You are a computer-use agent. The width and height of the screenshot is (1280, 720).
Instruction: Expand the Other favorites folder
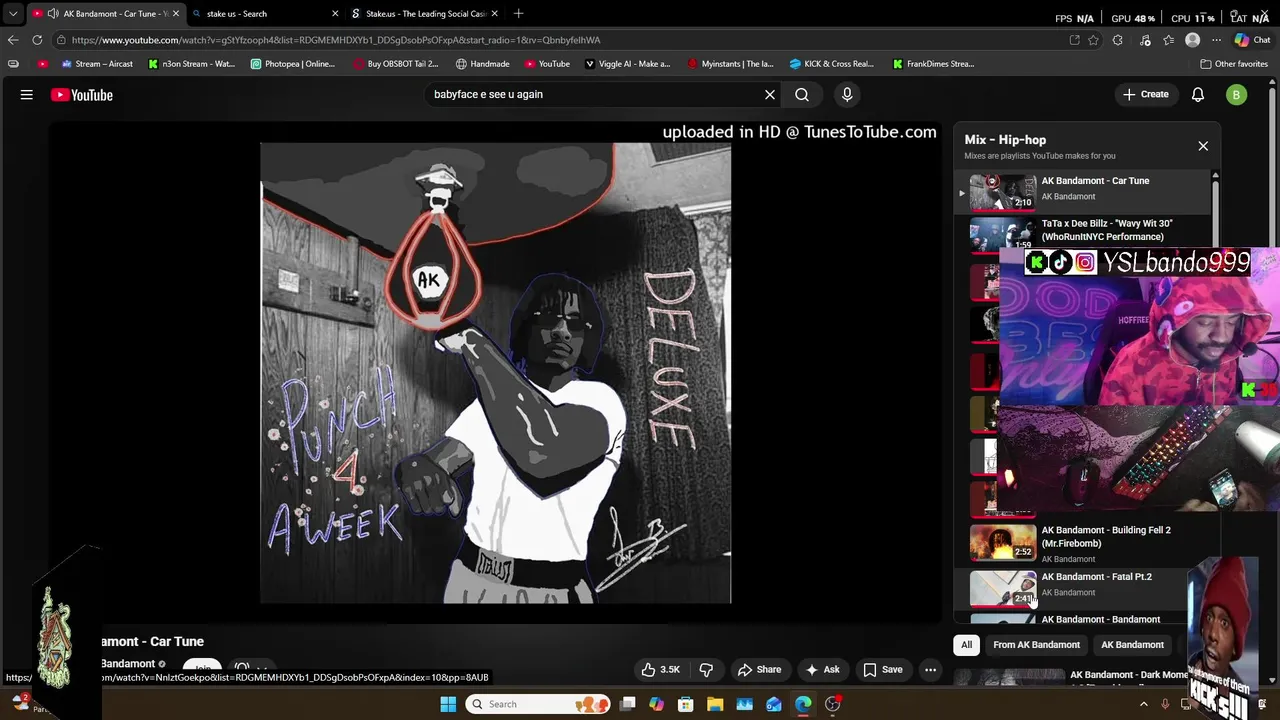(x=1234, y=64)
